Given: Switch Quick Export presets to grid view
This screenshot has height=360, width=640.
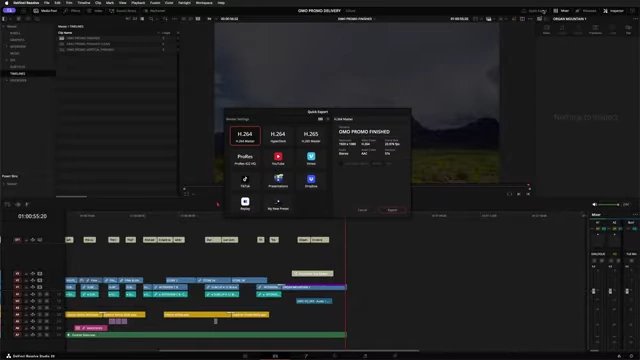Looking at the screenshot, I should 320,119.
